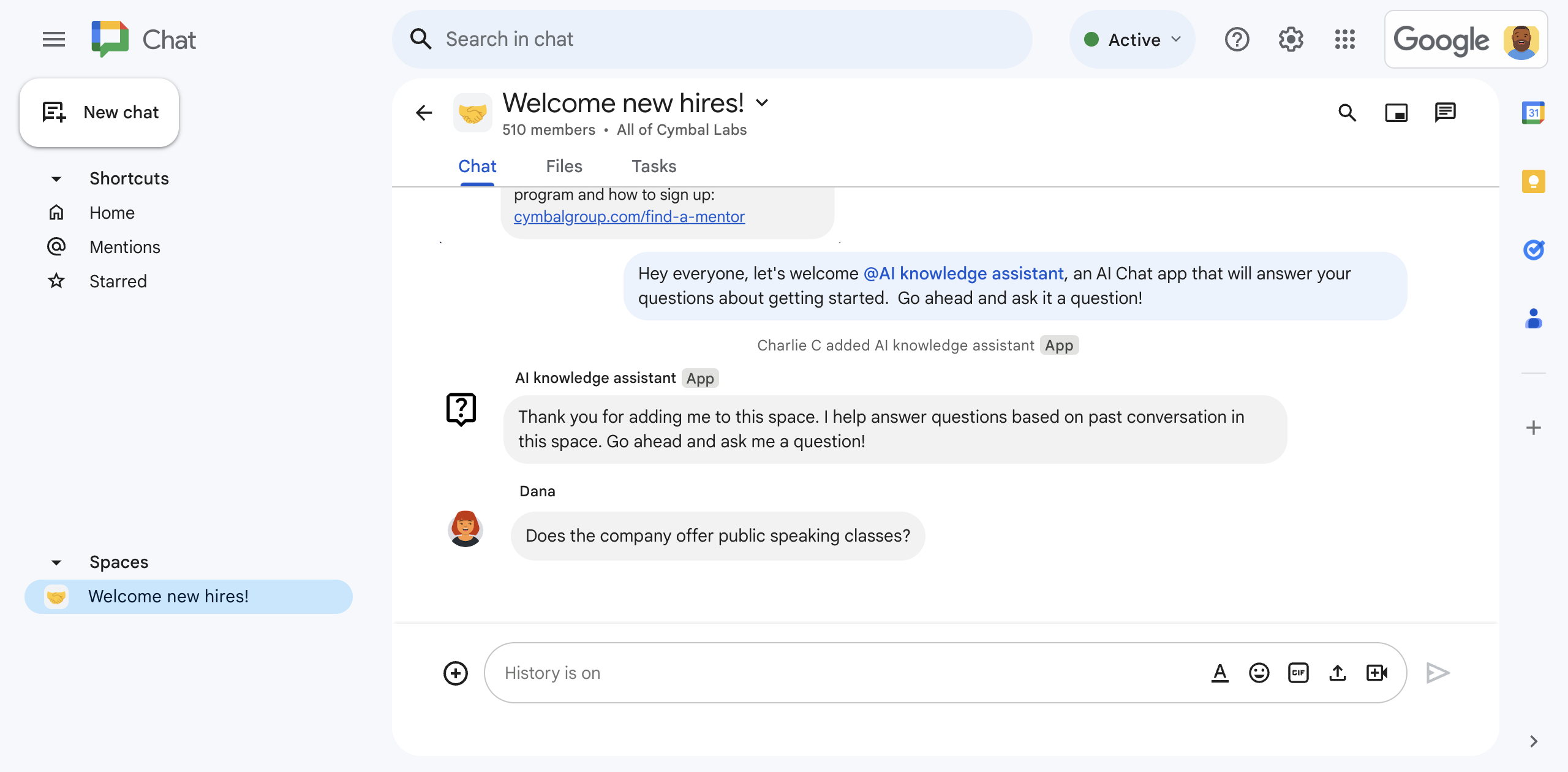1568x772 pixels.
Task: Expand the Welcome new hires space menu
Action: point(763,102)
